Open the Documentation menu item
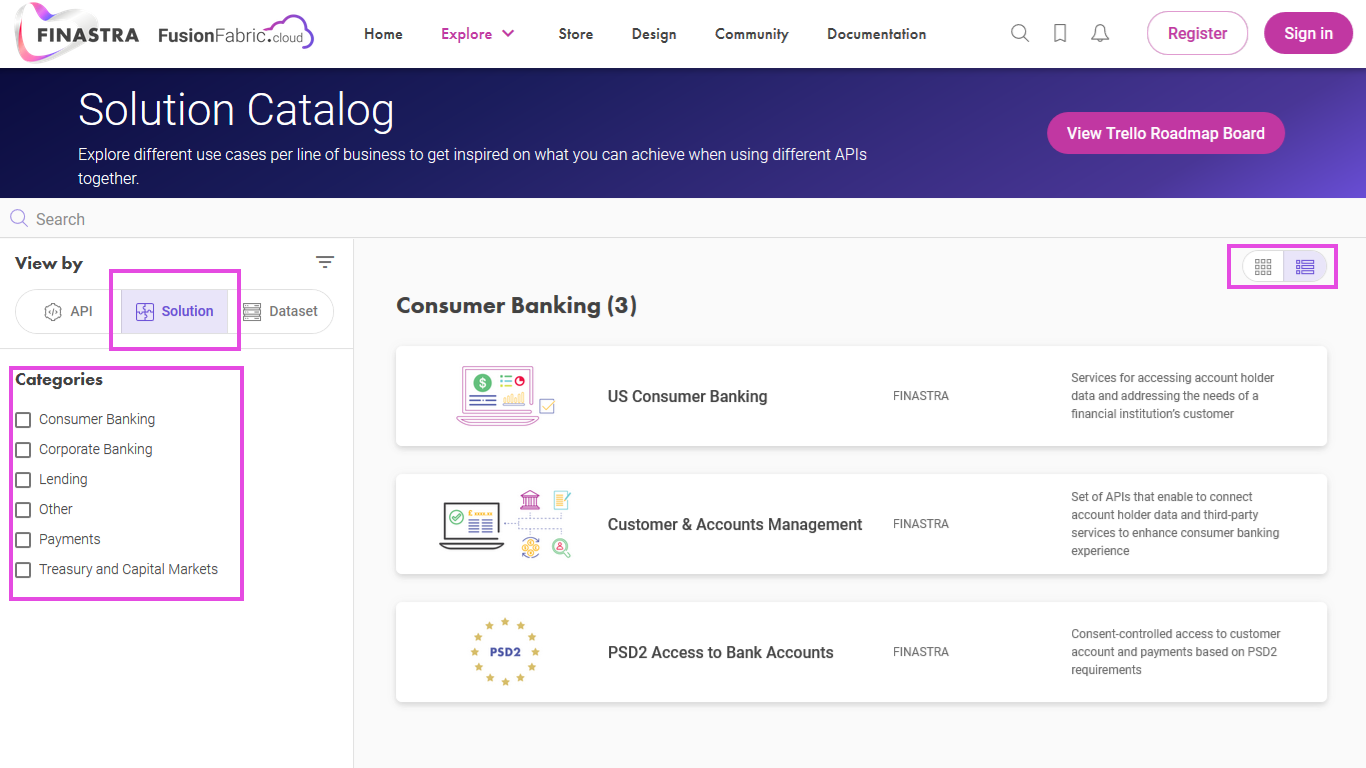Viewport: 1366px width, 768px height. [876, 34]
